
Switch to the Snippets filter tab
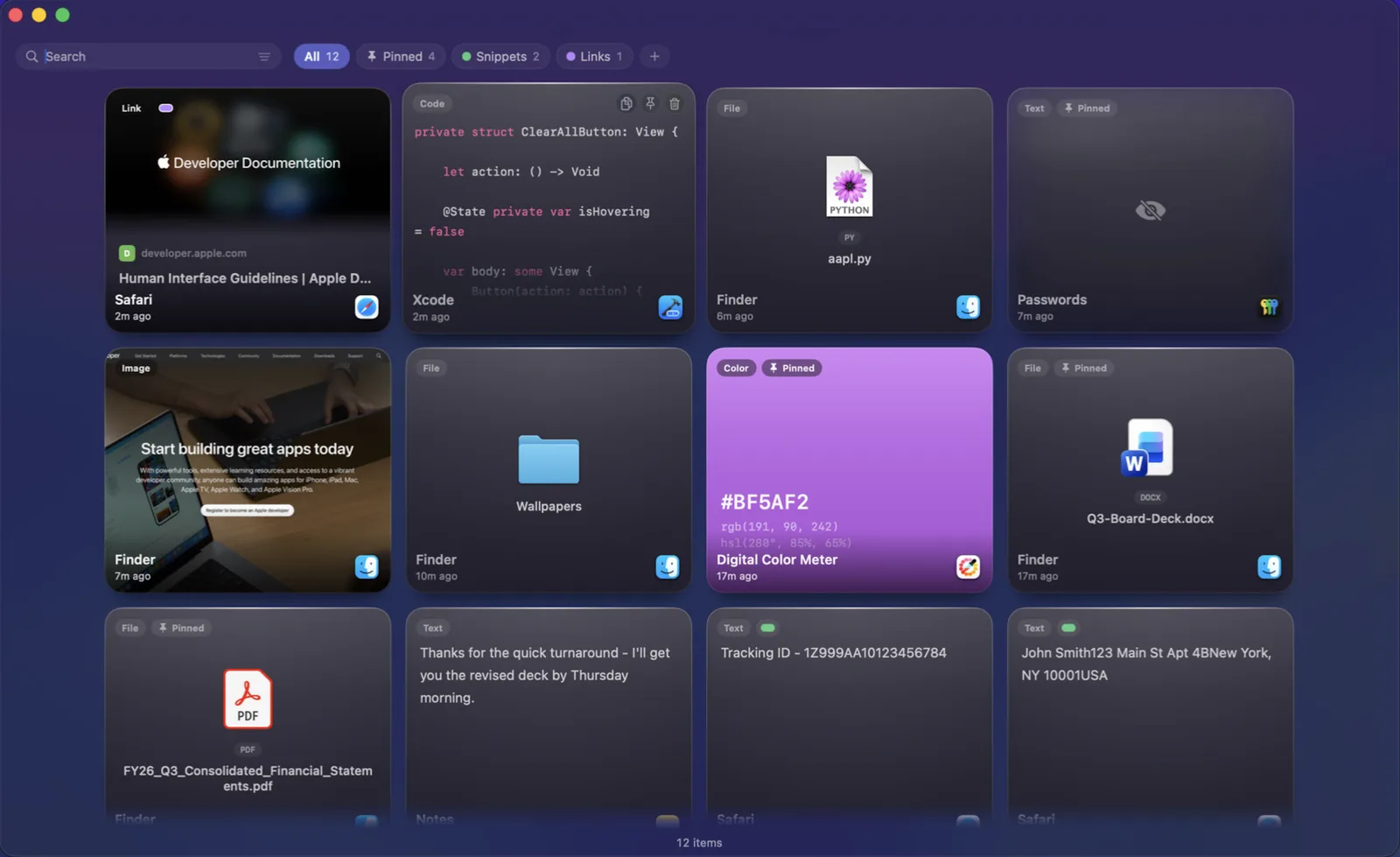tap(500, 57)
